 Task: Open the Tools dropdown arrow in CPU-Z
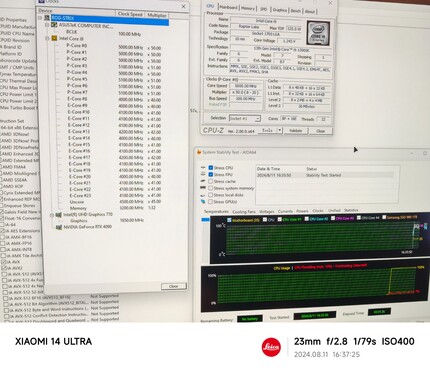tap(280, 130)
